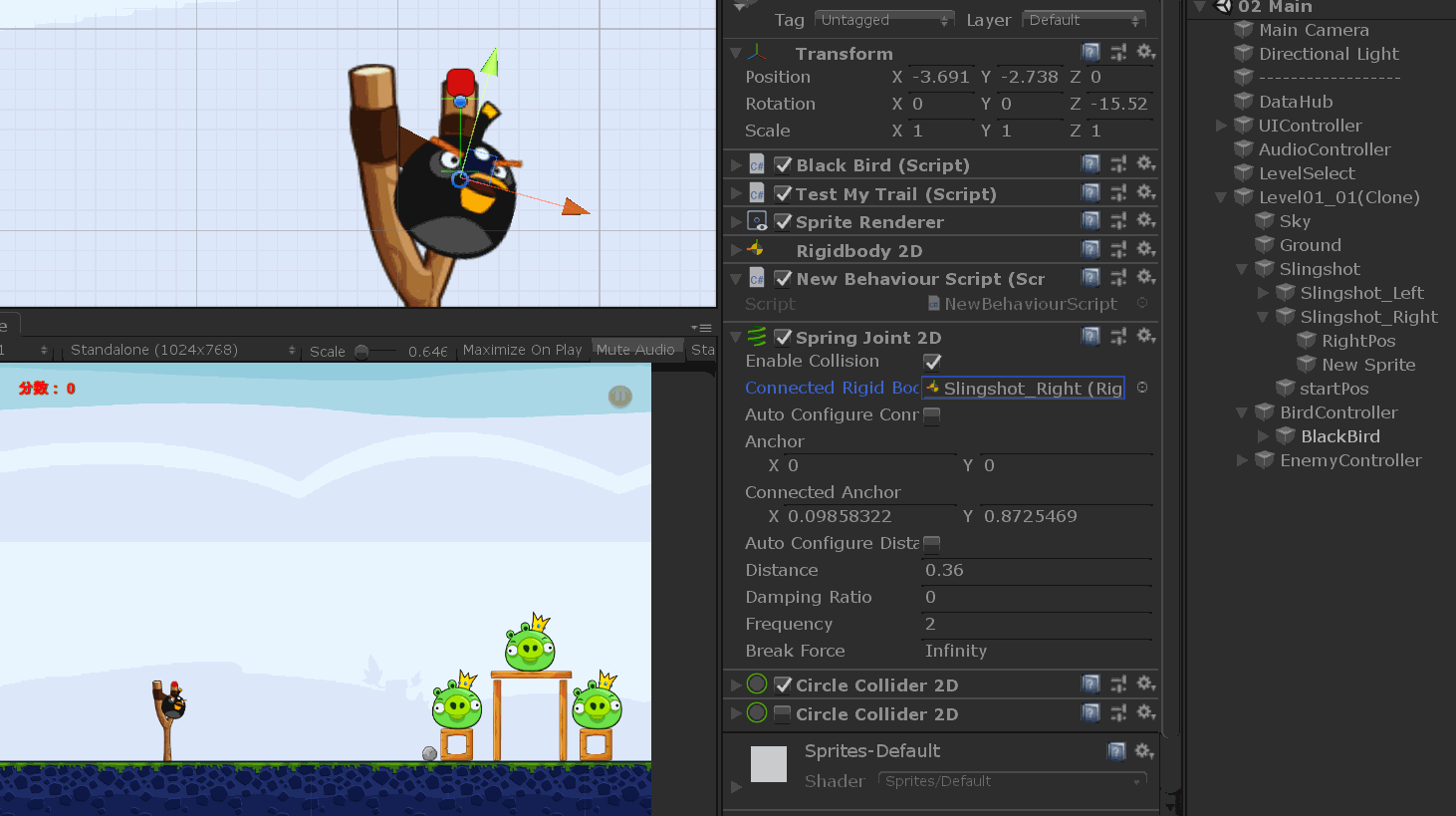This screenshot has height=816, width=1456.
Task: Open Rigidbody 2D preset icon
Action: click(x=1118, y=249)
